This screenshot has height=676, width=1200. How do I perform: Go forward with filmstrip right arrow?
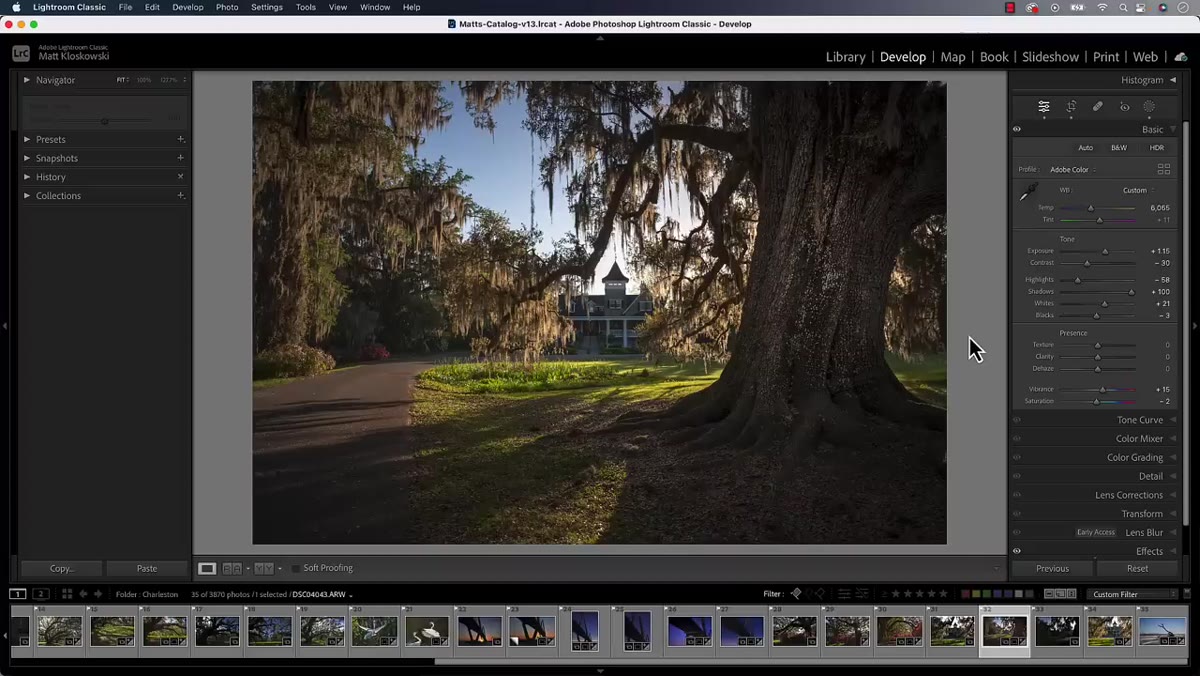tap(98, 594)
